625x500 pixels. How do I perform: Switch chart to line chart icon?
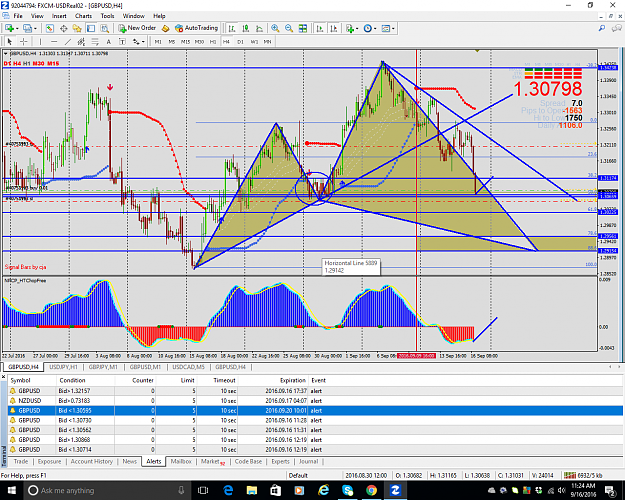pyautogui.click(x=259, y=28)
